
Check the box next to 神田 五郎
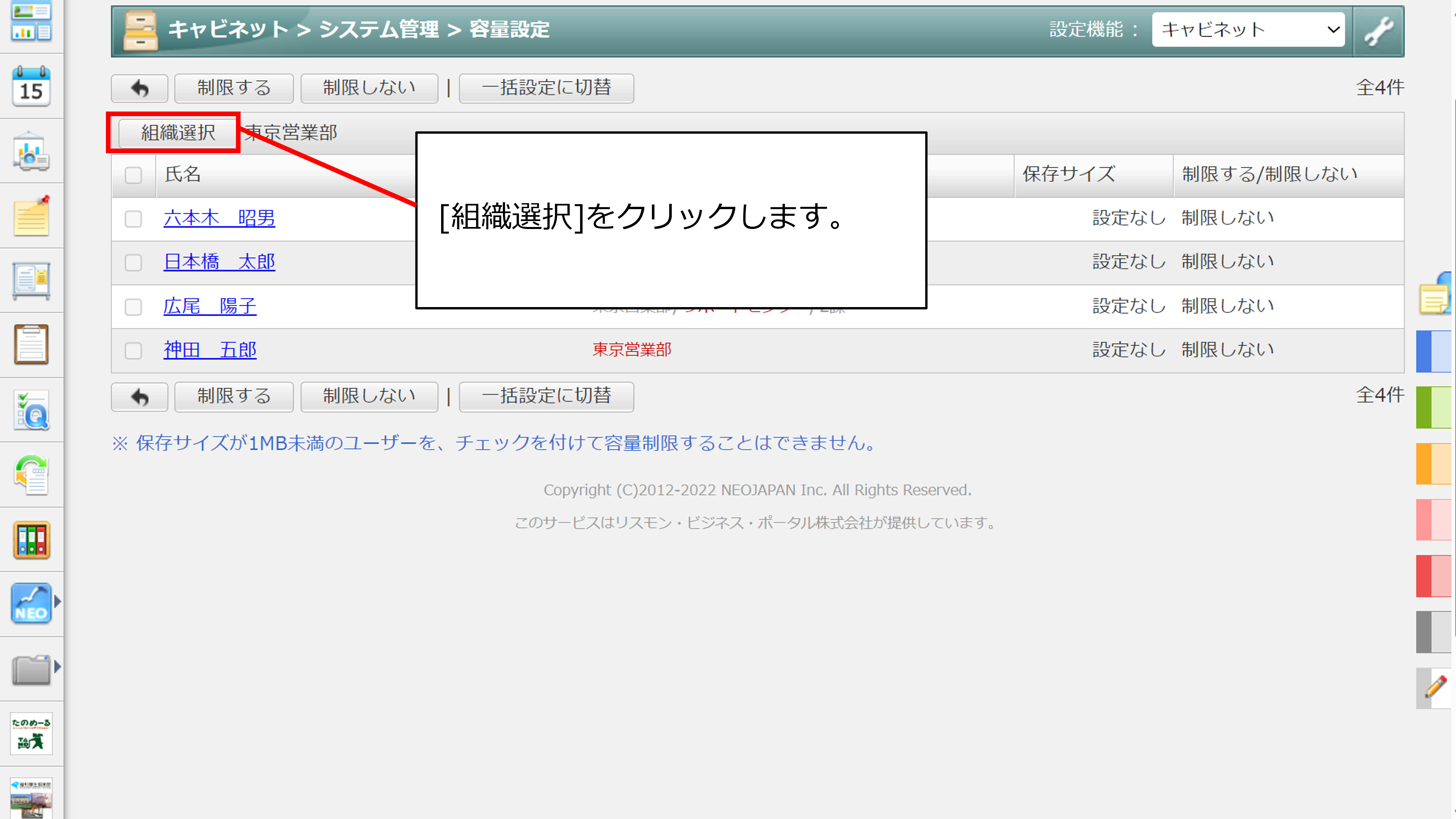point(133,350)
